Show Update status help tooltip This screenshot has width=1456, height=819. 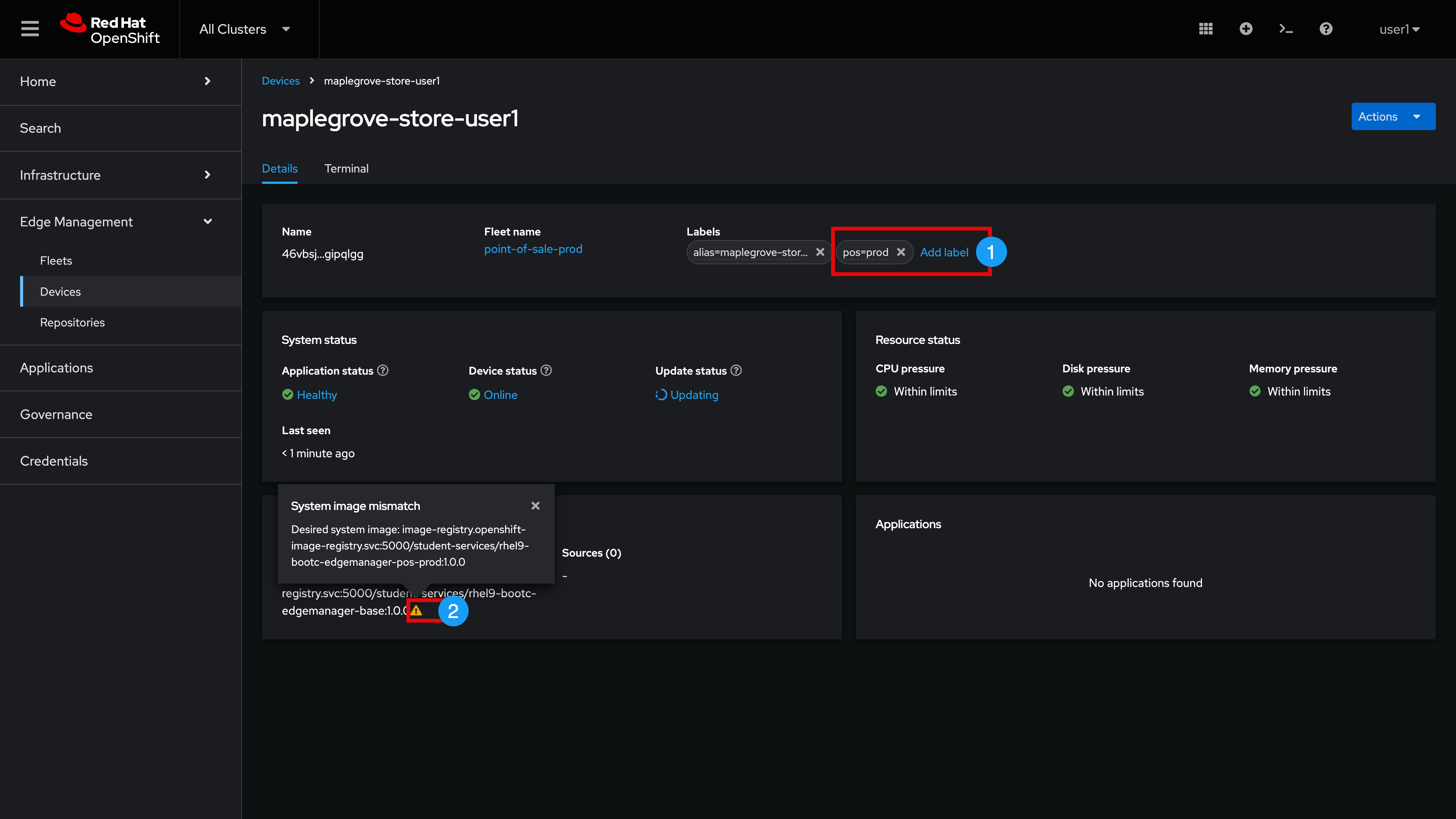(x=736, y=371)
